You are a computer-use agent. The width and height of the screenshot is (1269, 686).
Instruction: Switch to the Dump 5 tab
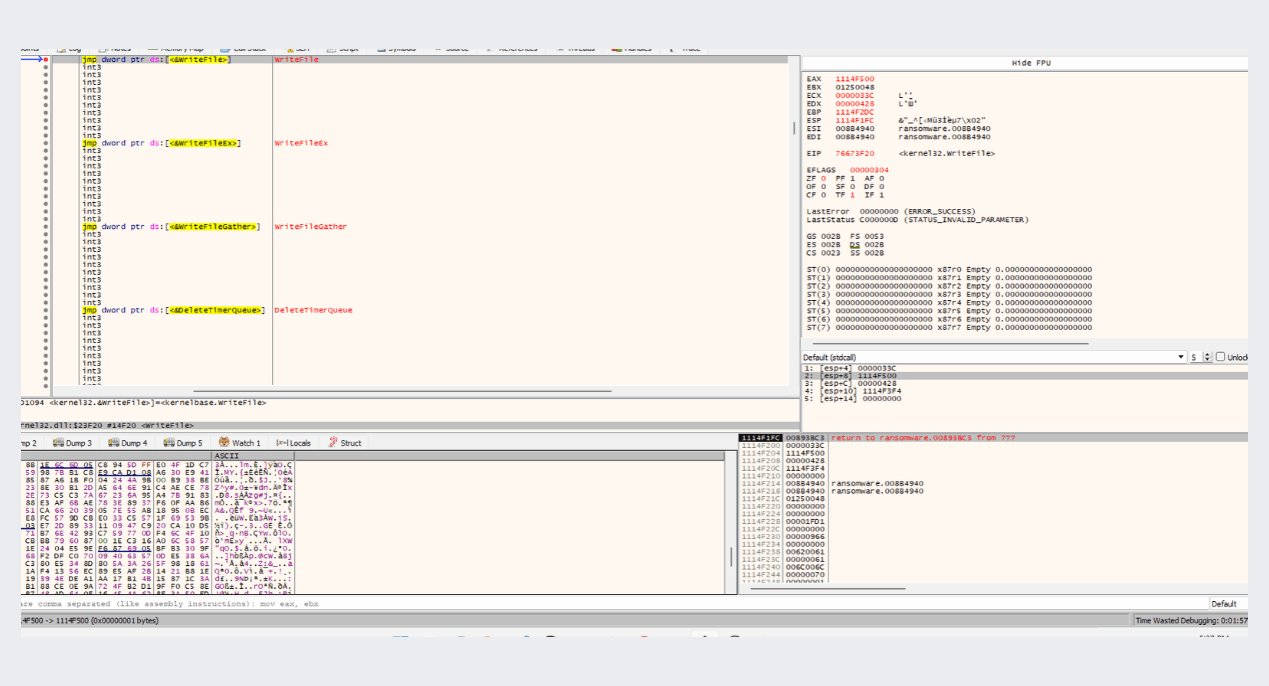pos(182,443)
